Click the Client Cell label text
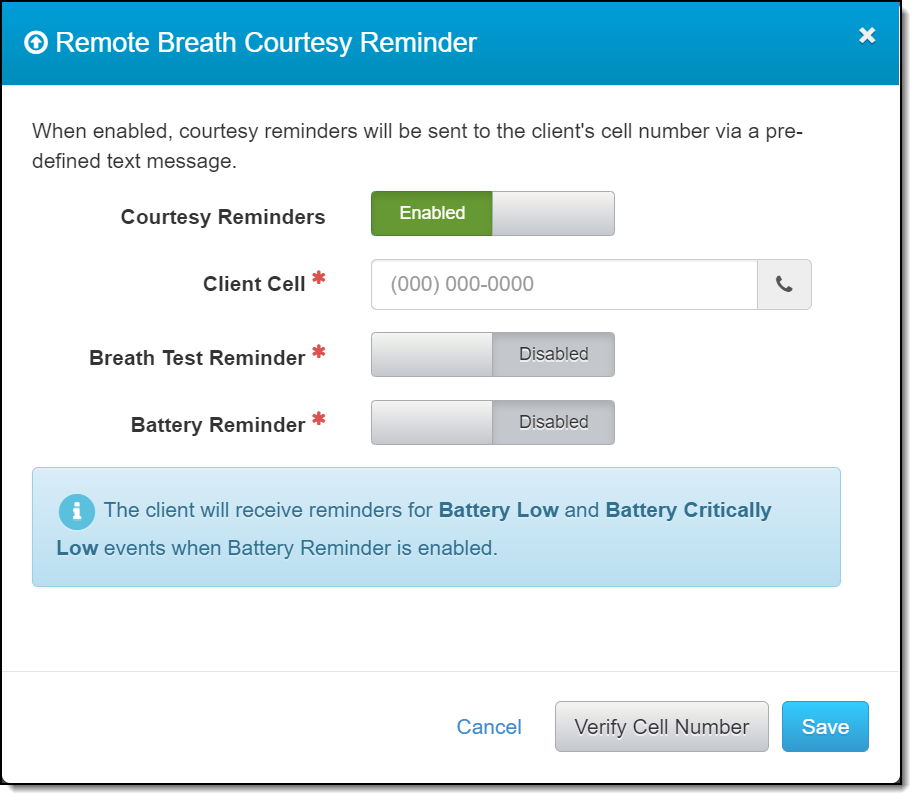917x800 pixels. (254, 284)
